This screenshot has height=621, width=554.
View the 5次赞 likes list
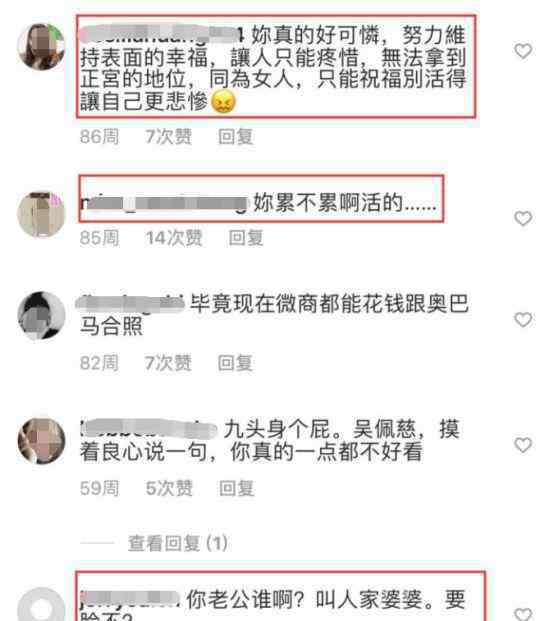(x=169, y=488)
